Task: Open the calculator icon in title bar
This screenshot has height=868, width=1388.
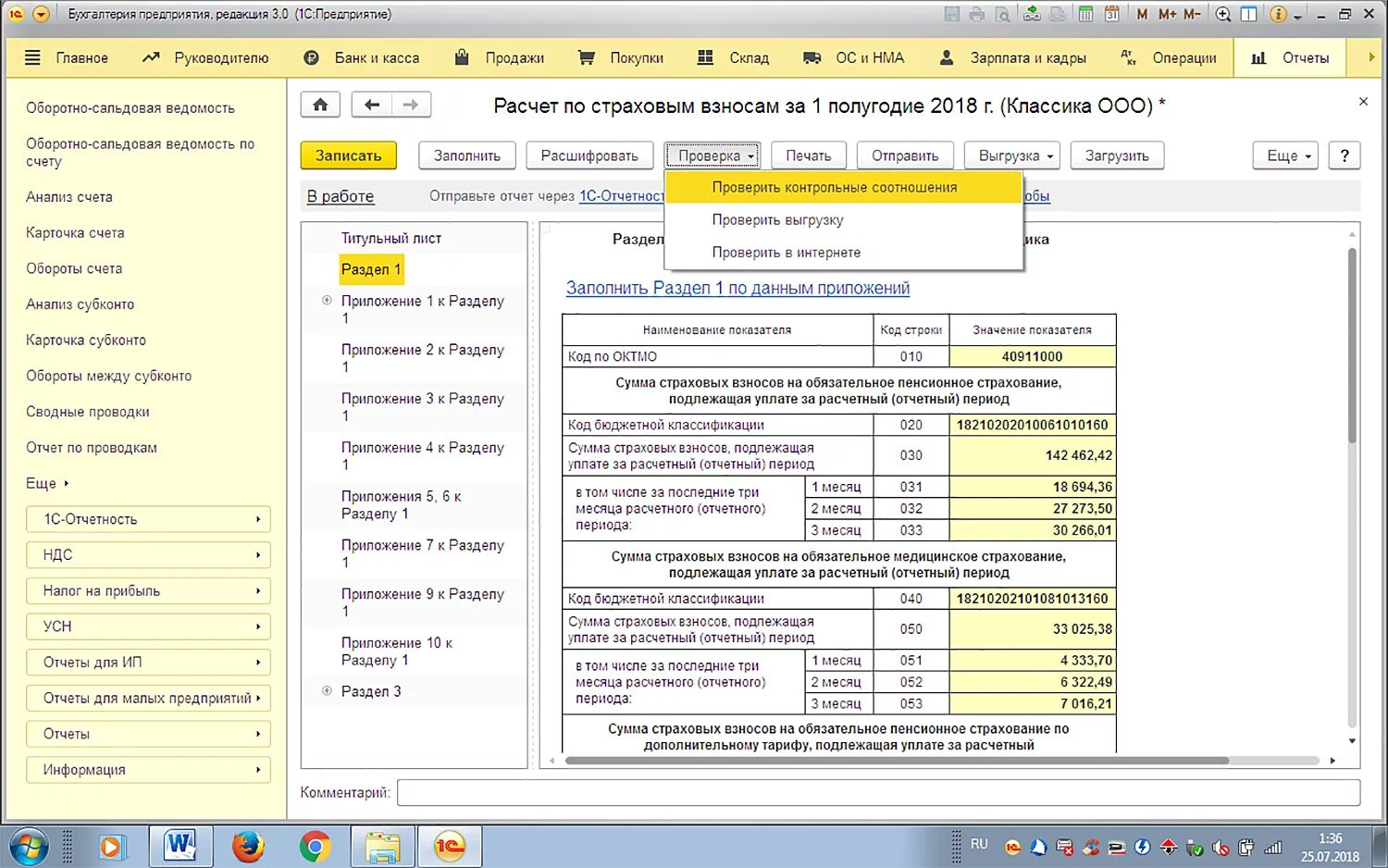Action: (1086, 15)
